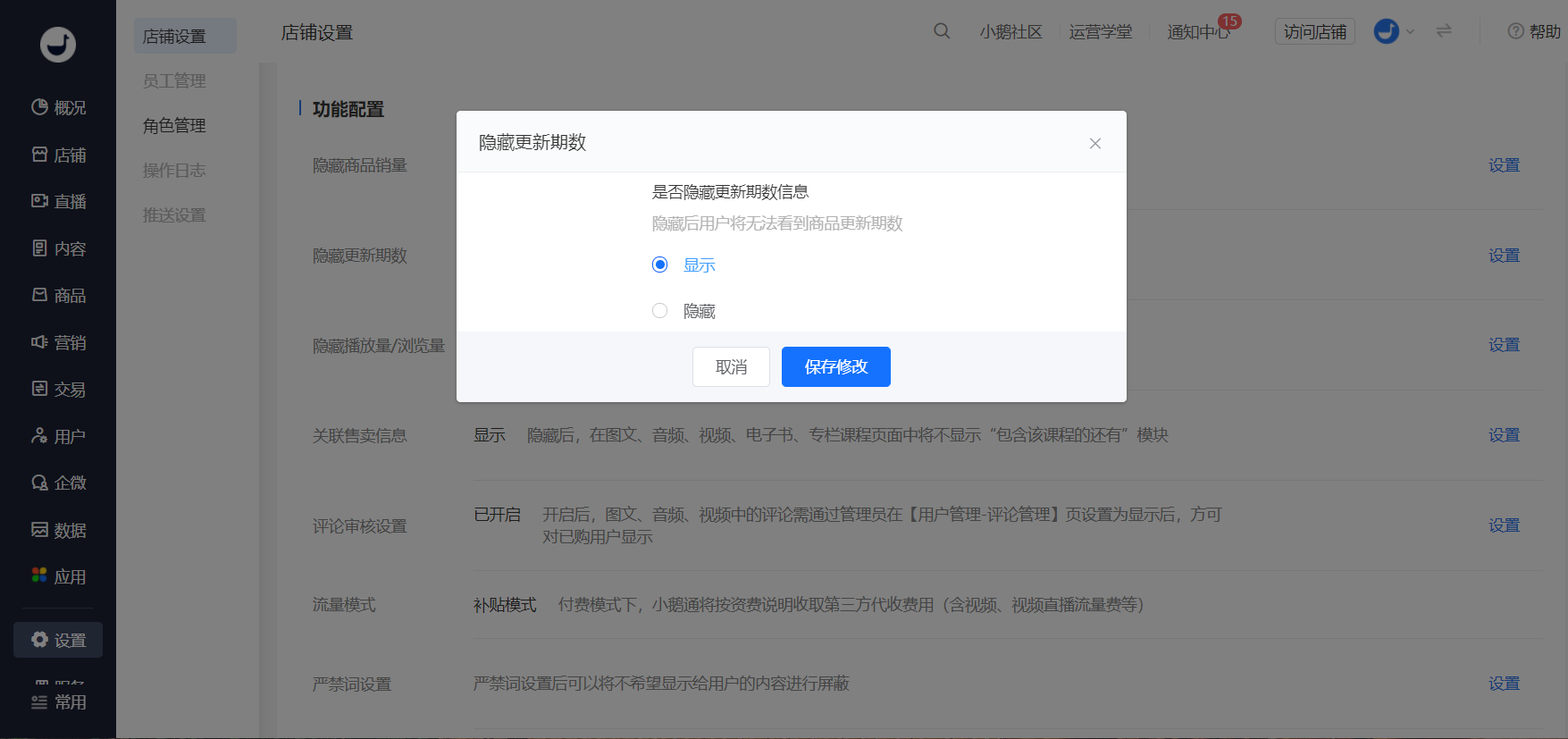Click the account avatar in header
The width and height of the screenshot is (1568, 739).
pos(1386,31)
